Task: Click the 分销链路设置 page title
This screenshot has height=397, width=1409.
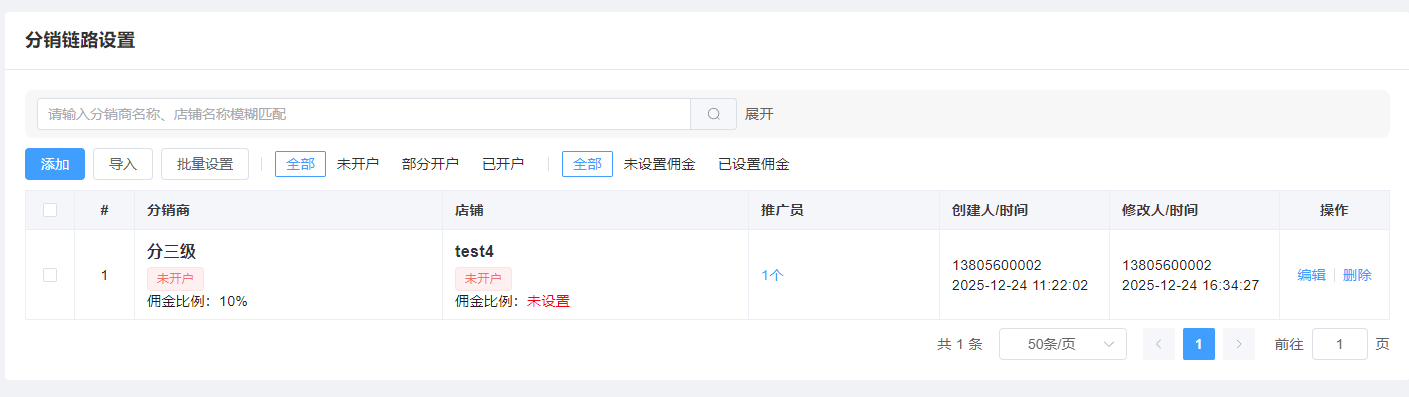Action: [x=80, y=40]
